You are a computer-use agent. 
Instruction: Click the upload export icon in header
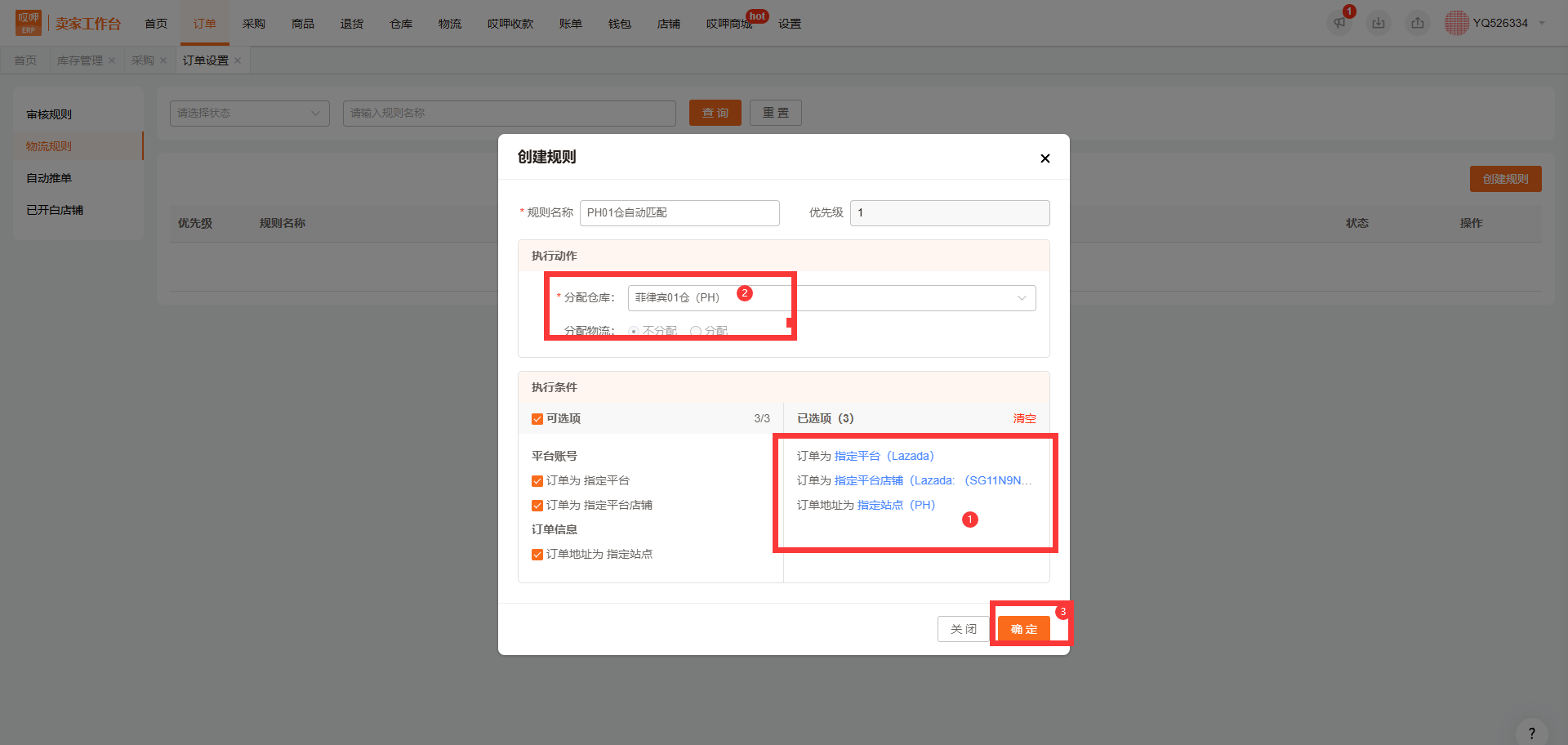coord(1418,23)
